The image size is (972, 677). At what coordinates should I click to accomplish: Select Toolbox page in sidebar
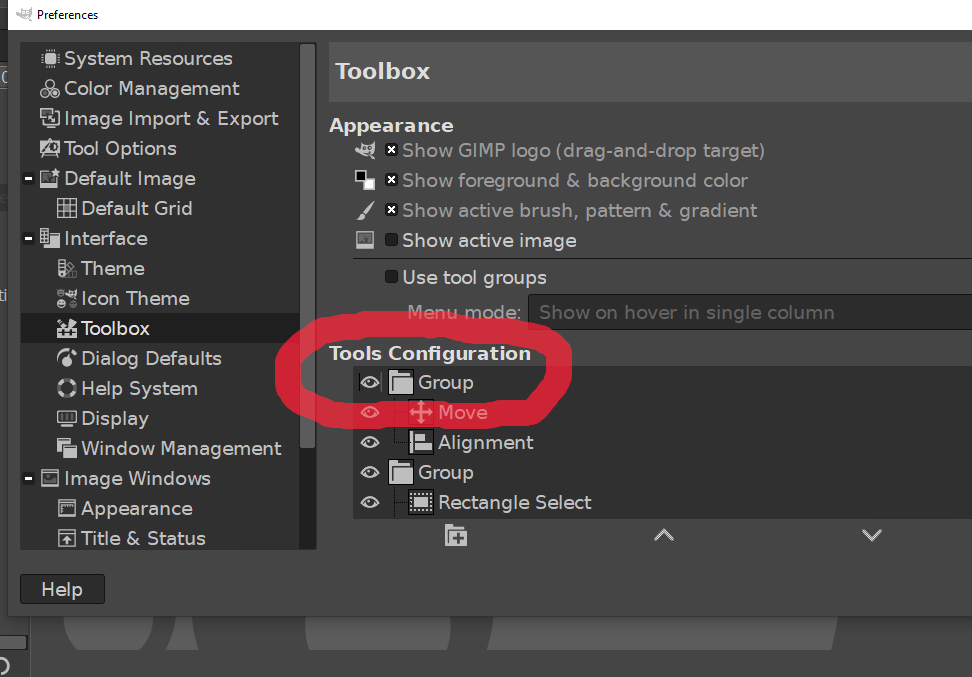160,329
